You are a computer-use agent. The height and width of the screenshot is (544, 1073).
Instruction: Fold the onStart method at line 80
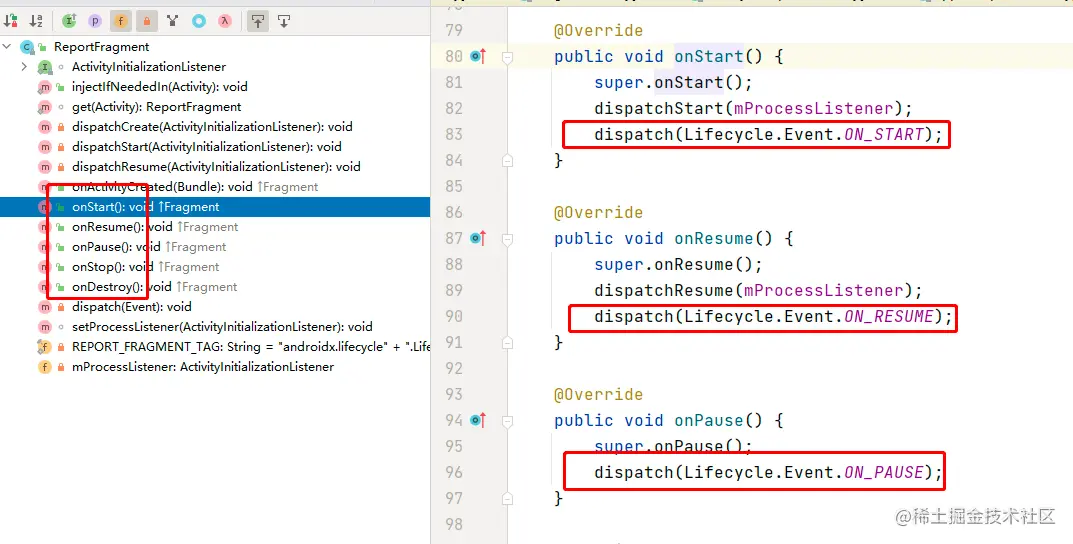[507, 57]
